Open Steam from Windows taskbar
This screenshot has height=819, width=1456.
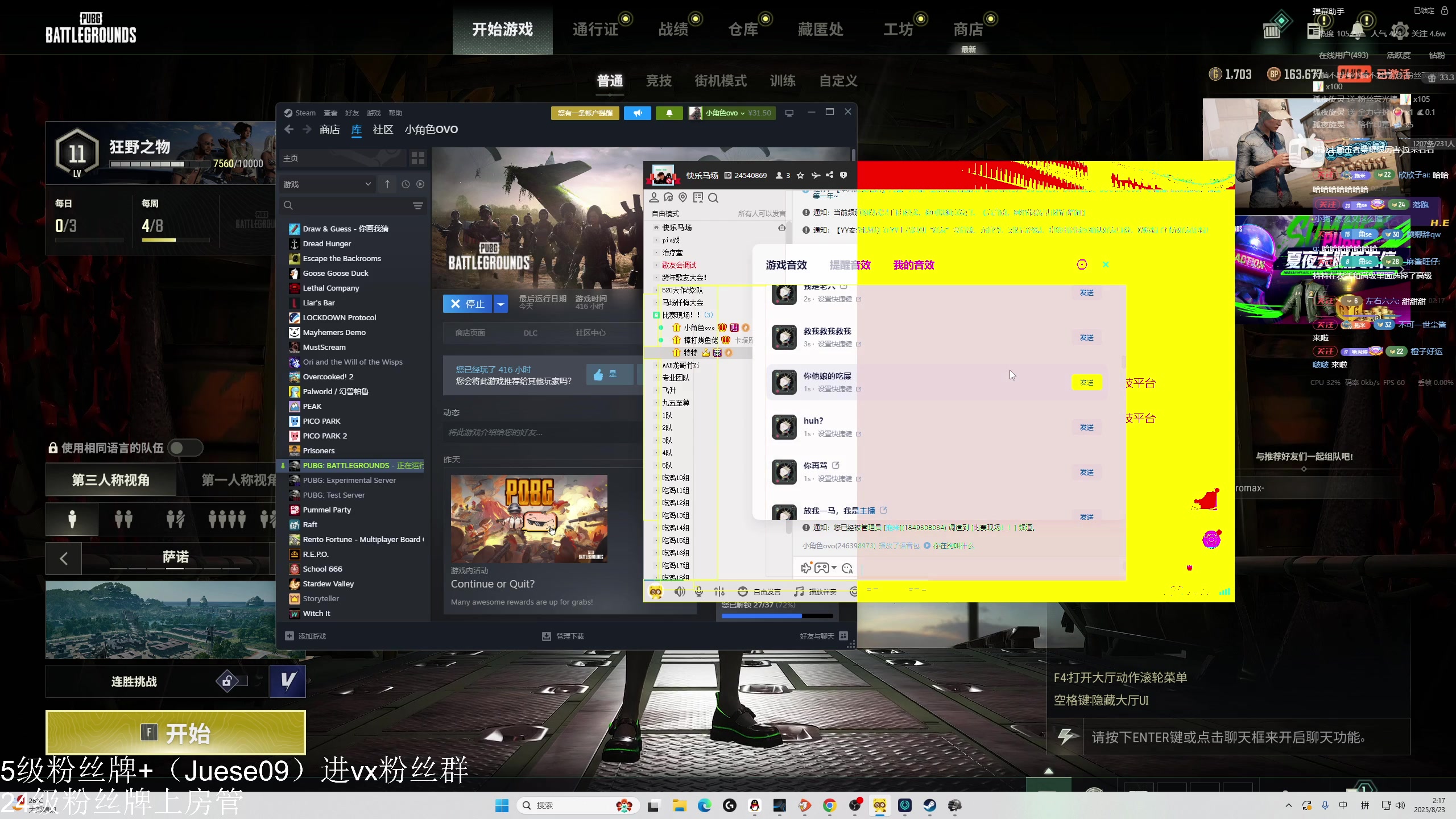coord(930,805)
